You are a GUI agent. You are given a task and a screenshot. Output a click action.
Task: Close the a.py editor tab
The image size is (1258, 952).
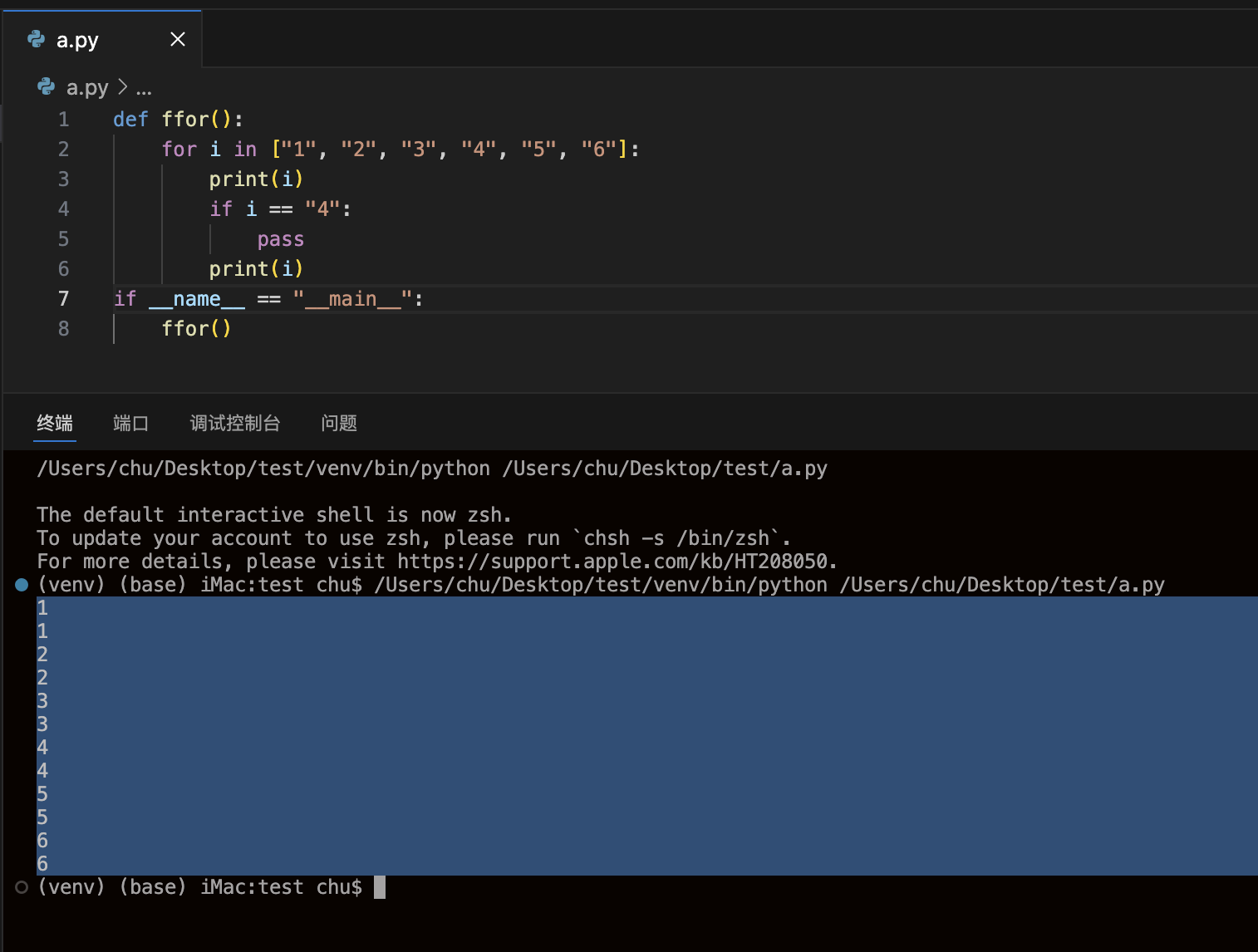point(177,39)
